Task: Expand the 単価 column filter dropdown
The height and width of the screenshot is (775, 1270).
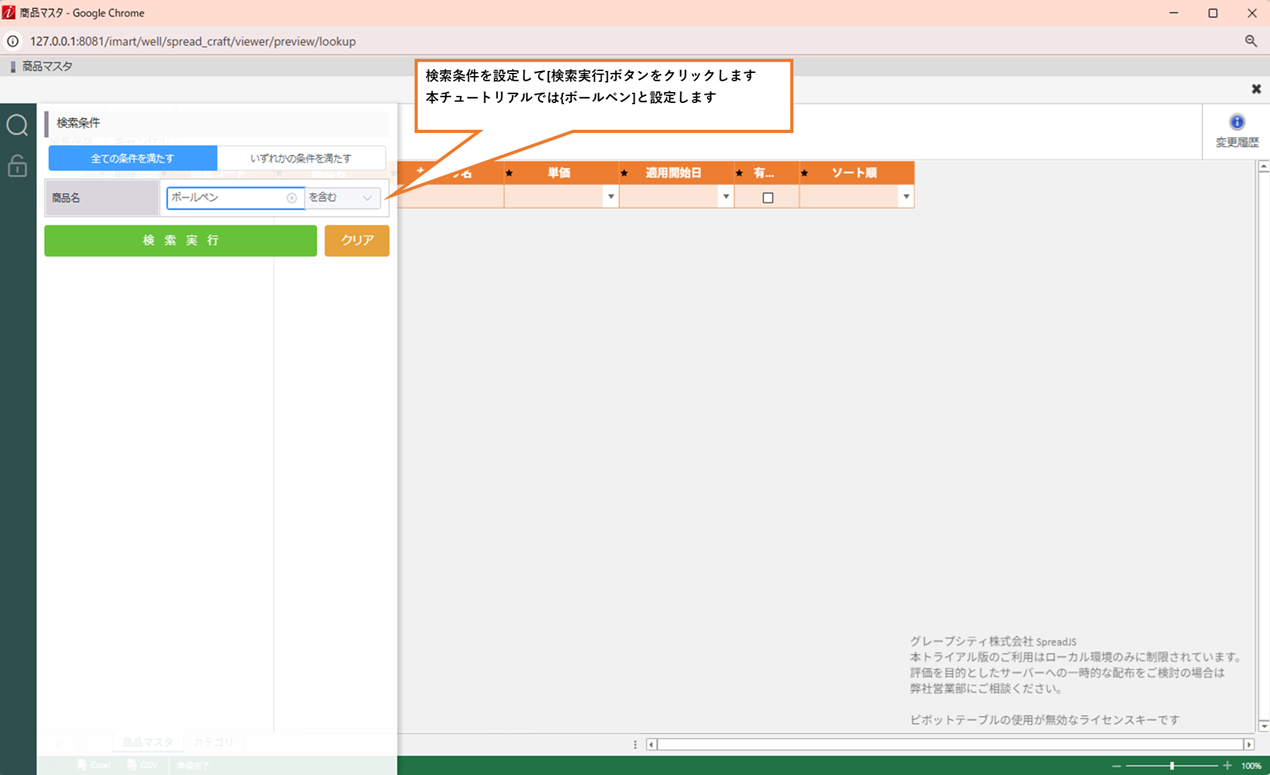Action: (610, 198)
